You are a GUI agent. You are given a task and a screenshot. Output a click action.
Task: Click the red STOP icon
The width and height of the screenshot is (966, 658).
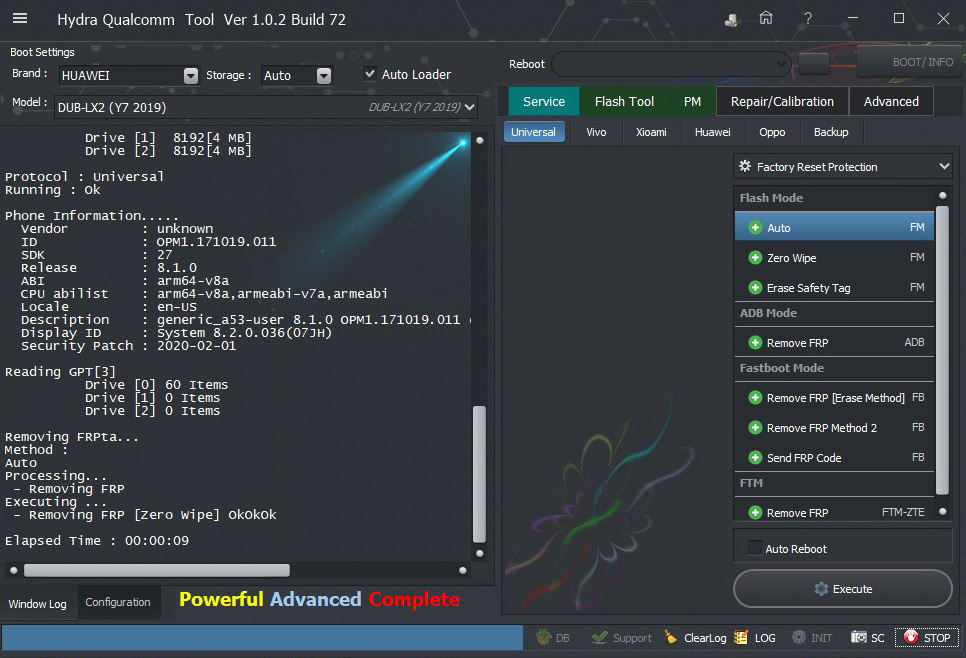coord(911,637)
